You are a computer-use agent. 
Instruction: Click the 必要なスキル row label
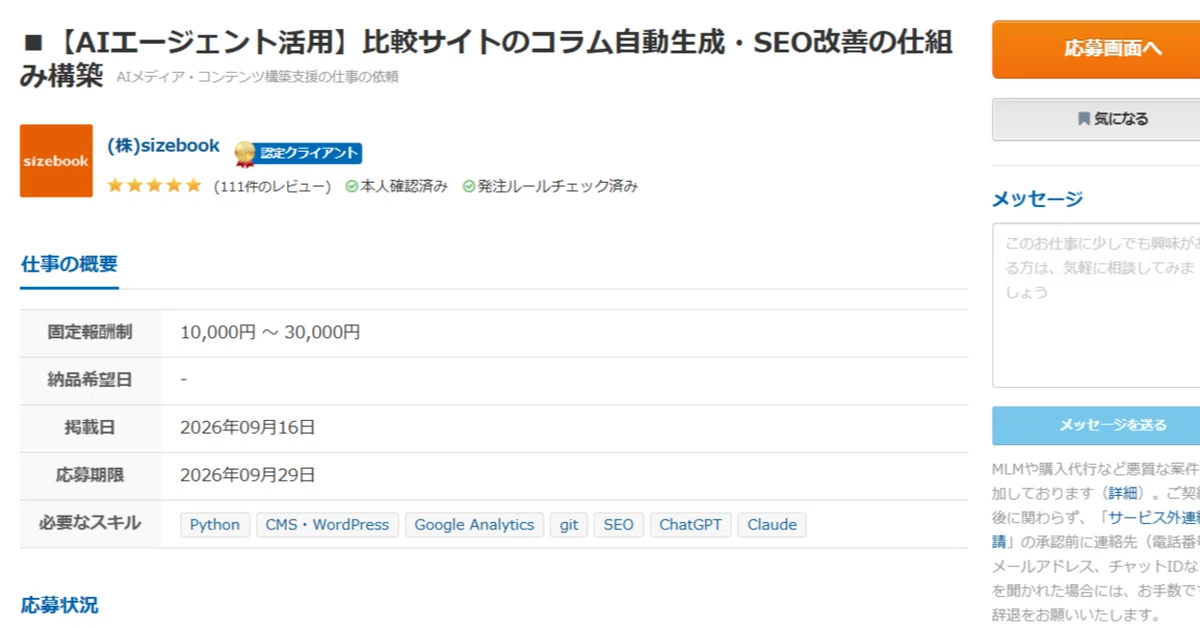90,523
